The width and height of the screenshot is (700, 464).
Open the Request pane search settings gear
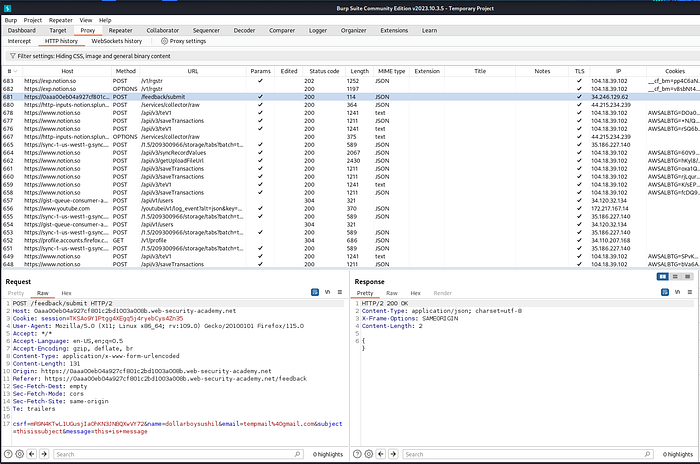coord(20,454)
